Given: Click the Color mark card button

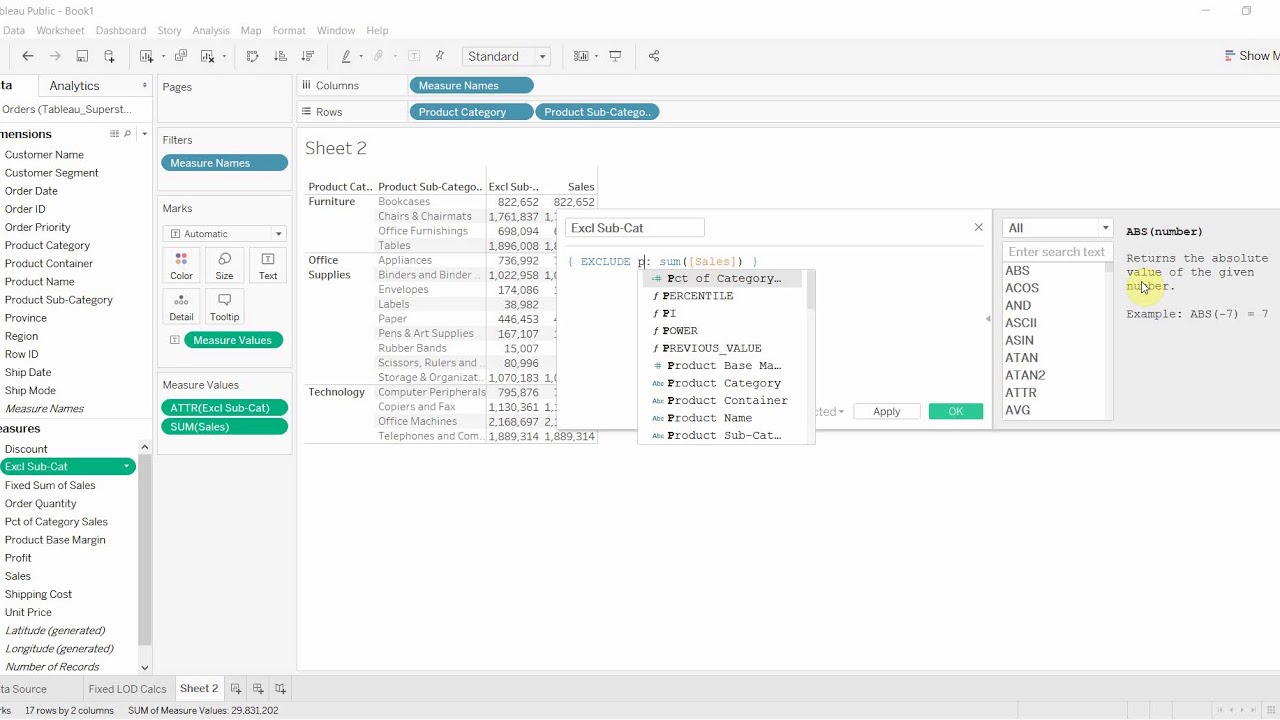Looking at the screenshot, I should (181, 266).
